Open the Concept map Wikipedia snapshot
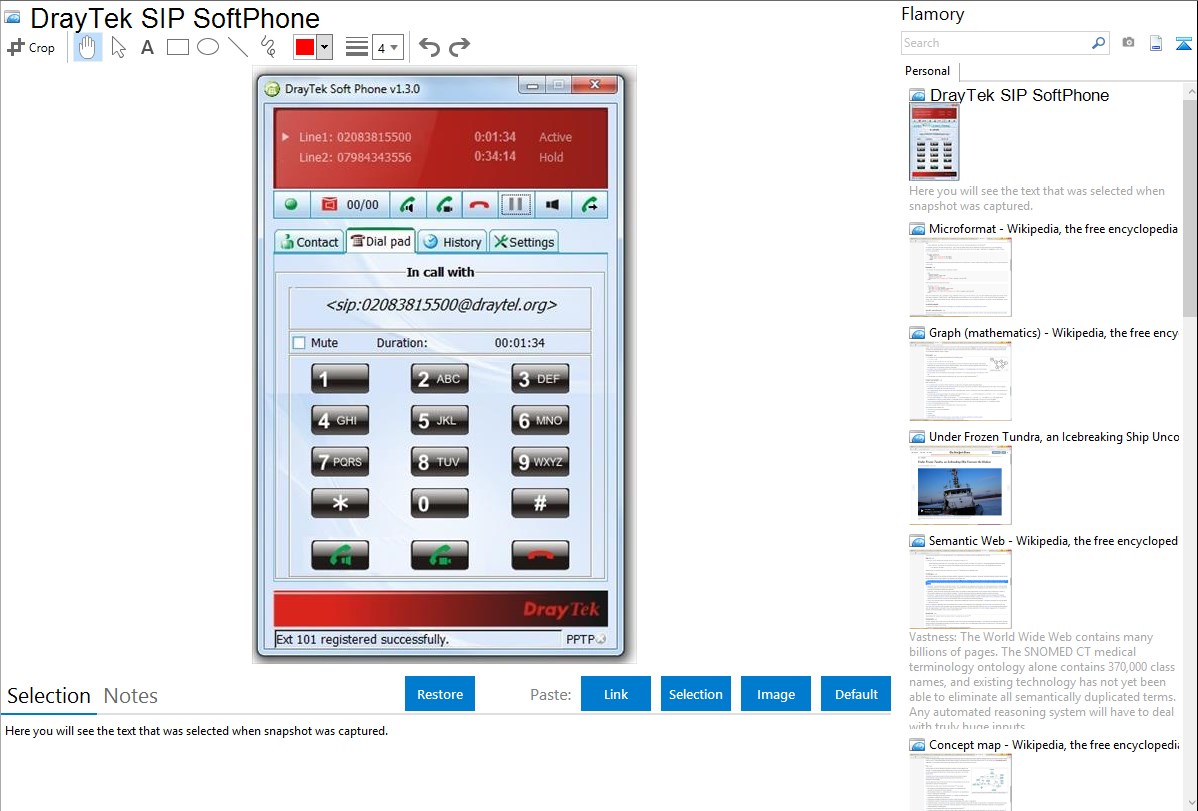 pyautogui.click(x=960, y=781)
